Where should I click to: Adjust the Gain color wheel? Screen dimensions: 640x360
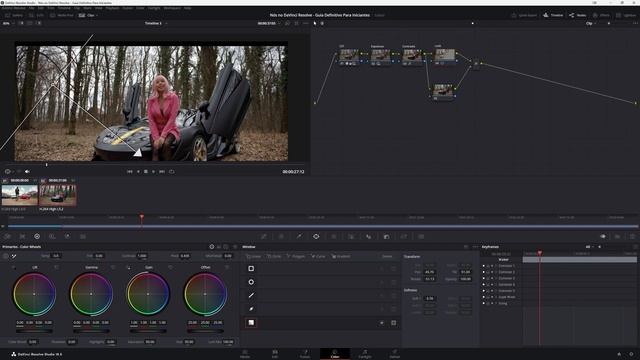[148, 294]
